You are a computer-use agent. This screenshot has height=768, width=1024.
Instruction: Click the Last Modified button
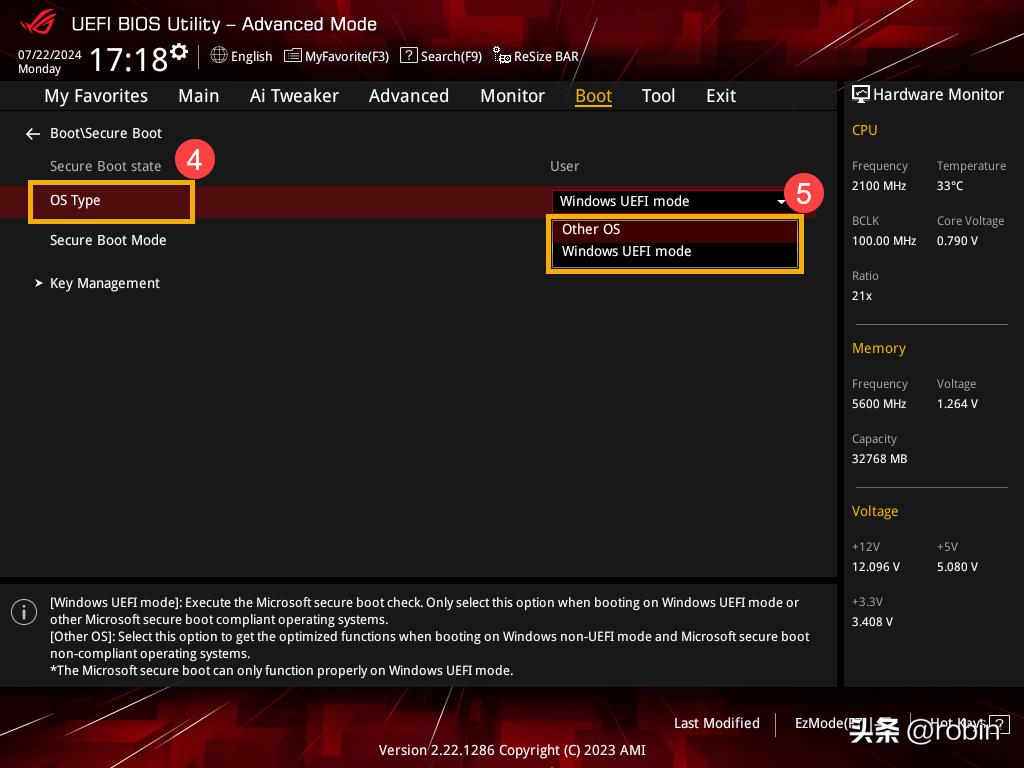716,723
